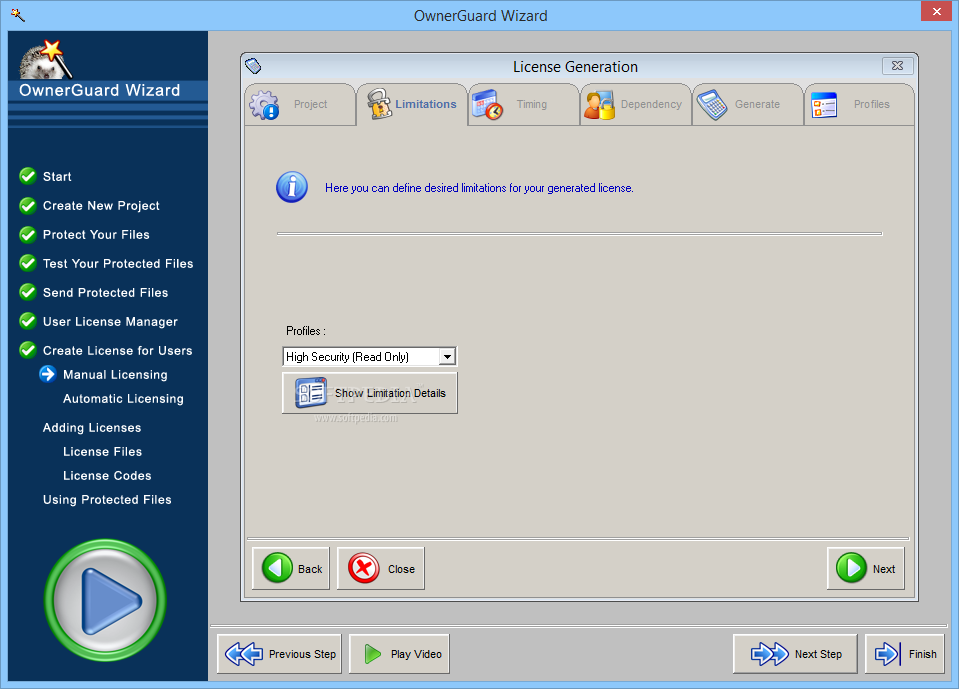The image size is (959, 689).
Task: Click the hedgehog wizard logo
Action: (45, 60)
